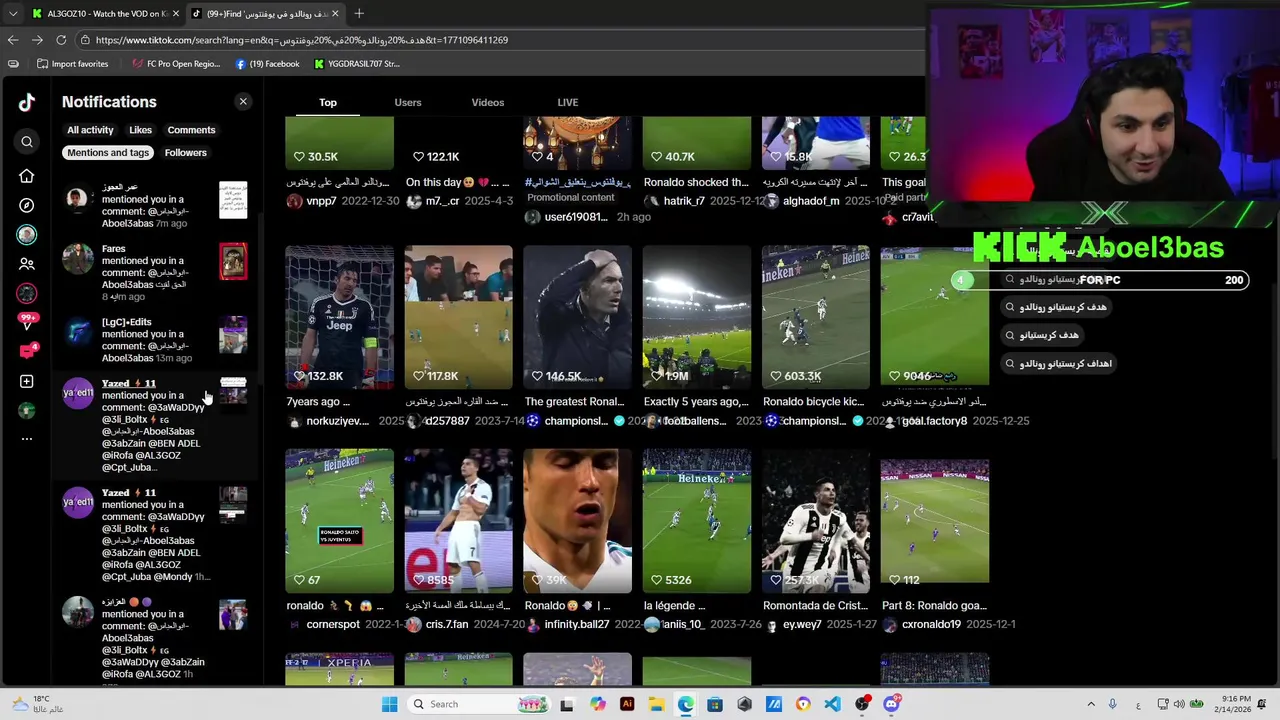
Task: Open the video thumbnail beside Fares notification
Action: [x=233, y=261]
